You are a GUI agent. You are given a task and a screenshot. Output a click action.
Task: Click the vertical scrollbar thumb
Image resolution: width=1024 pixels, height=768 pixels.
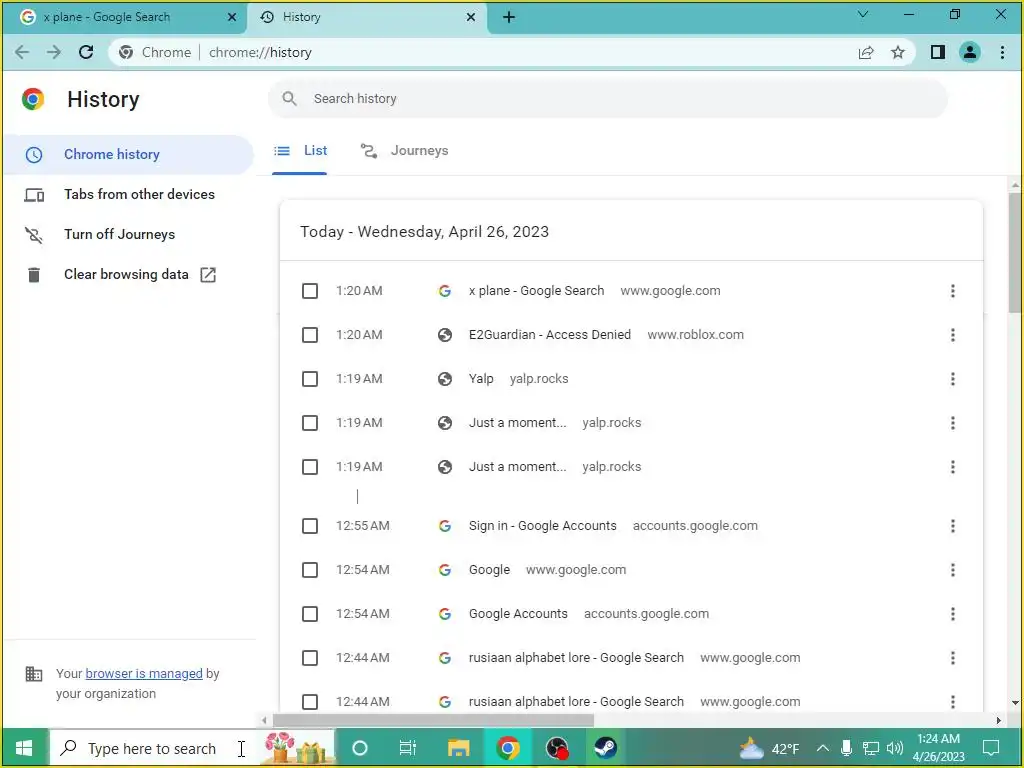pyautogui.click(x=1015, y=253)
